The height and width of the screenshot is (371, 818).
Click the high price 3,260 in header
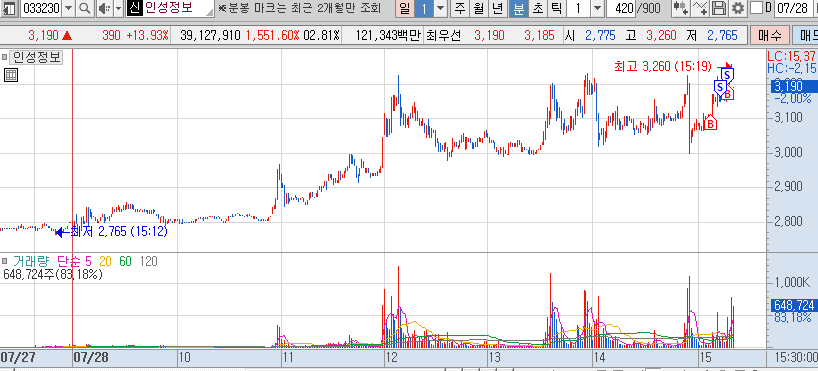point(661,35)
